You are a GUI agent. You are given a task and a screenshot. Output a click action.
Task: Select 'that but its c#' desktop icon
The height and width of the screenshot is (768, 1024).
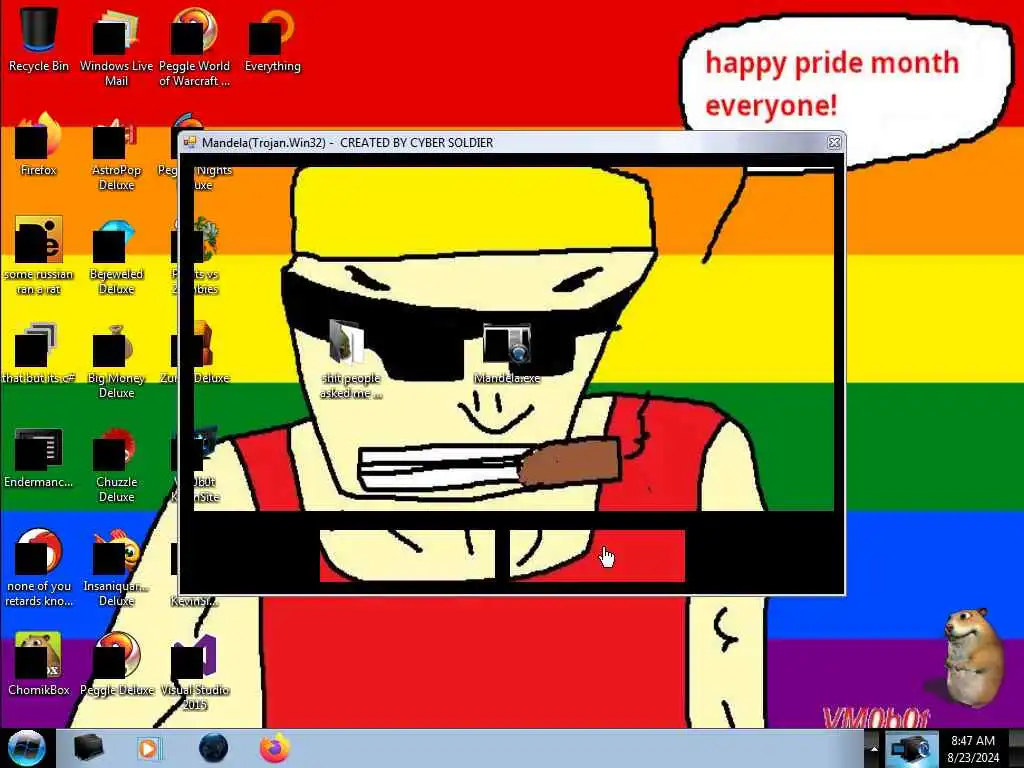coord(39,353)
